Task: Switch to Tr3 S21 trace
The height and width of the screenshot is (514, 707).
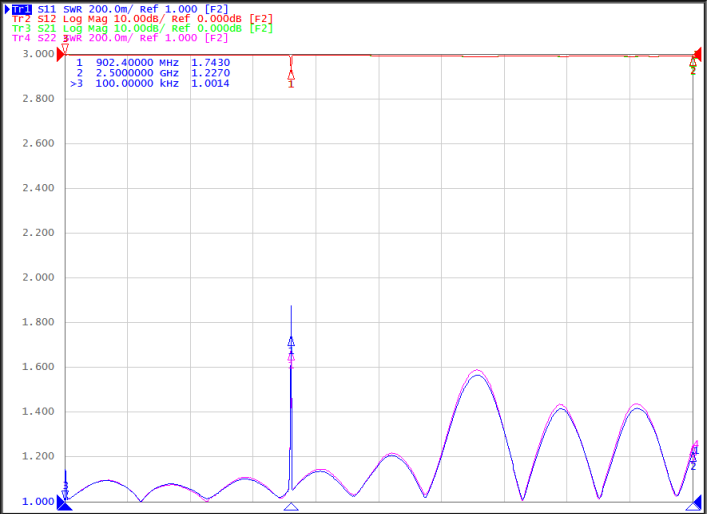Action: coord(35,28)
